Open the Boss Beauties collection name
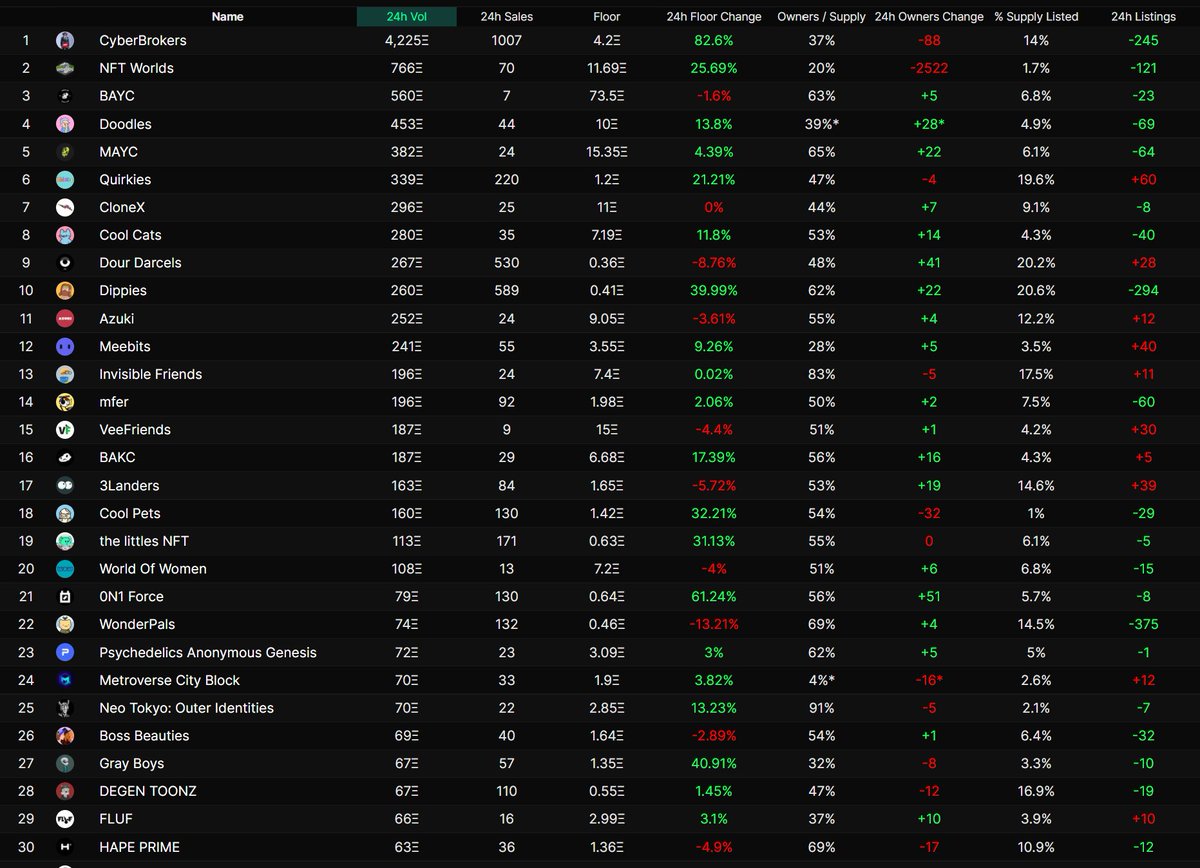The width and height of the screenshot is (1200, 868). click(145, 736)
